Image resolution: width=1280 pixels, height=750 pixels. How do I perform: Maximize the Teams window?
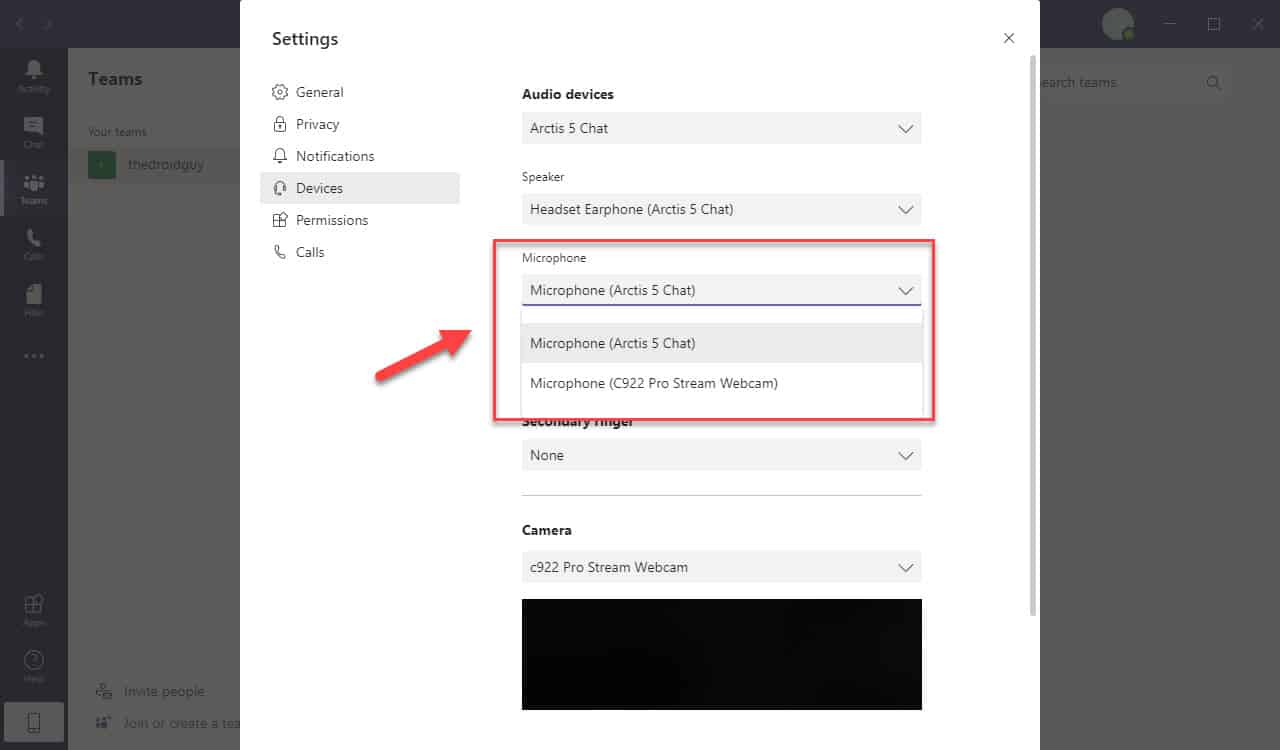(x=1213, y=23)
